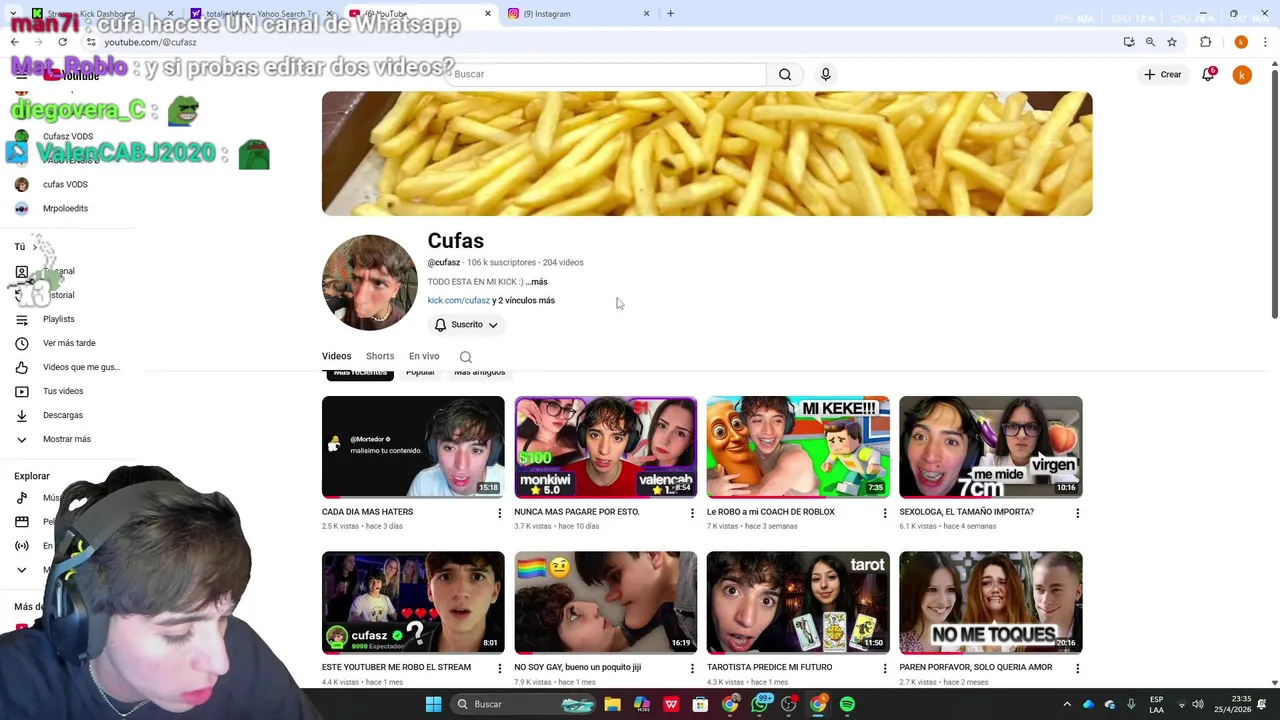Open Suscrito notification dropdown
The width and height of the screenshot is (1280, 720).
click(x=466, y=325)
